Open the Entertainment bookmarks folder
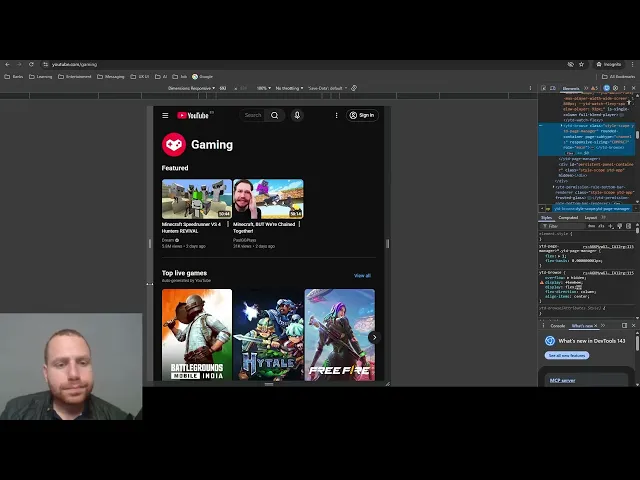This screenshot has height=480, width=640. click(74, 77)
